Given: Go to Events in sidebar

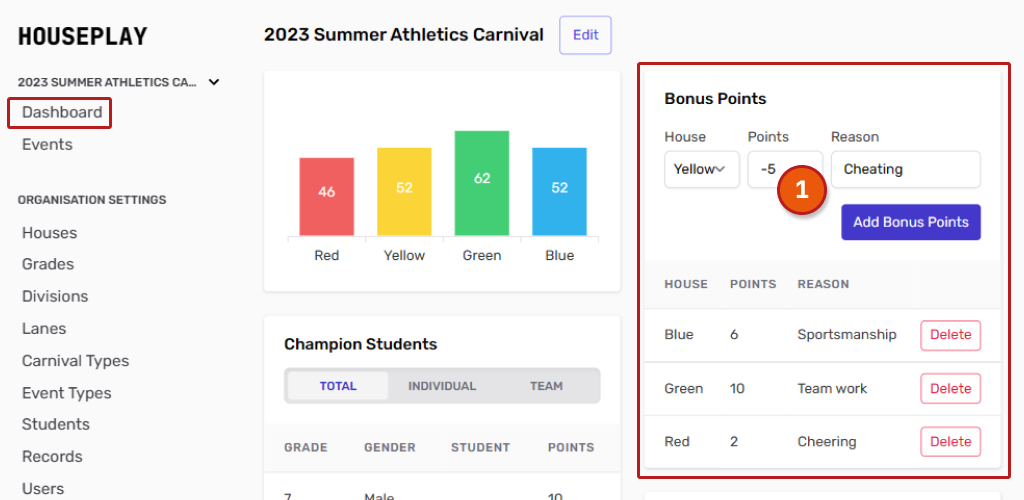Looking at the screenshot, I should (47, 144).
